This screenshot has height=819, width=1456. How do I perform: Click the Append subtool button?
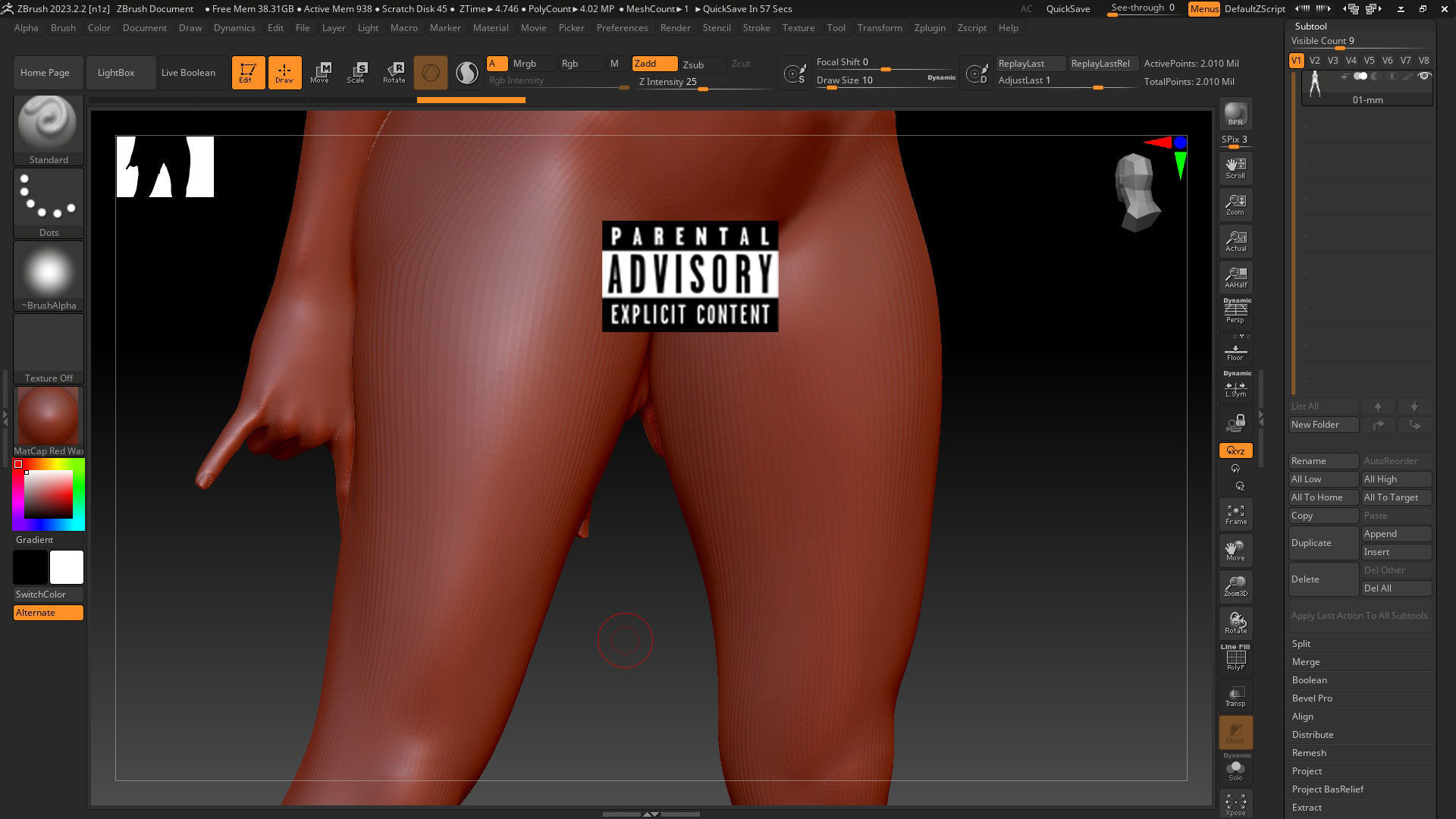[1396, 534]
